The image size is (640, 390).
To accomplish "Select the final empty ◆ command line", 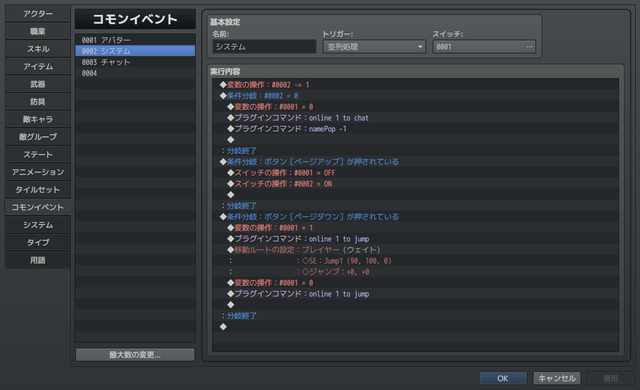I will 416,327.
